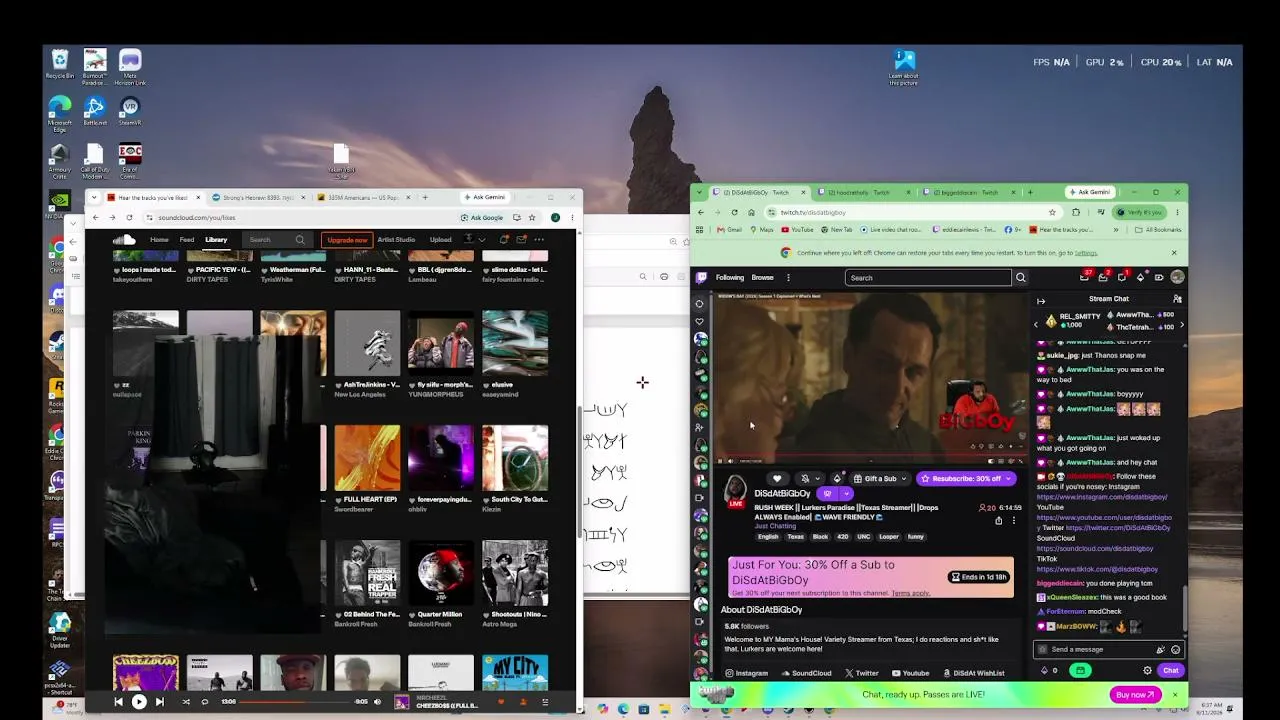Open the stream more options dots
This screenshot has width=1280, height=720.
pyautogui.click(x=1014, y=521)
